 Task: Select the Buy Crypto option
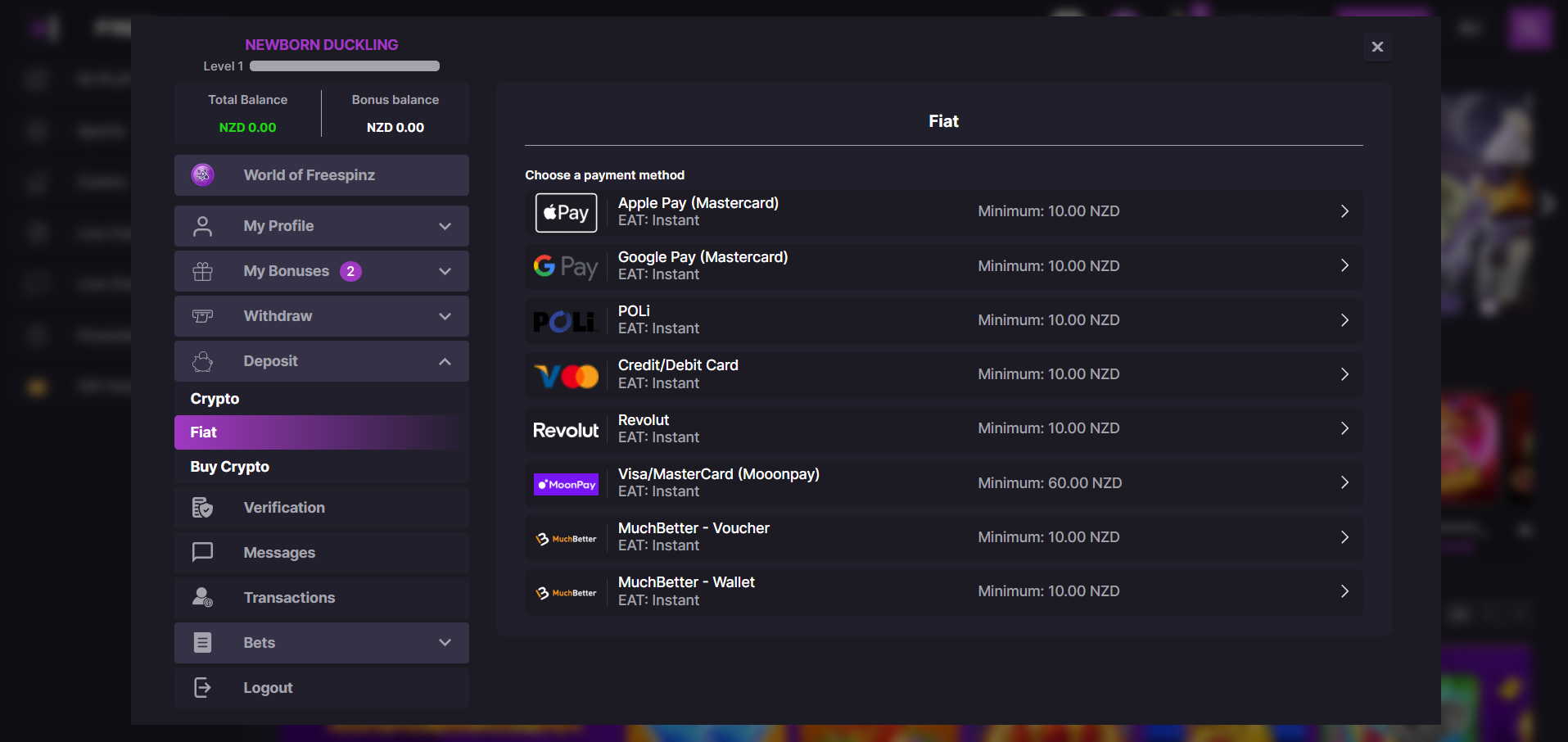pyautogui.click(x=322, y=467)
